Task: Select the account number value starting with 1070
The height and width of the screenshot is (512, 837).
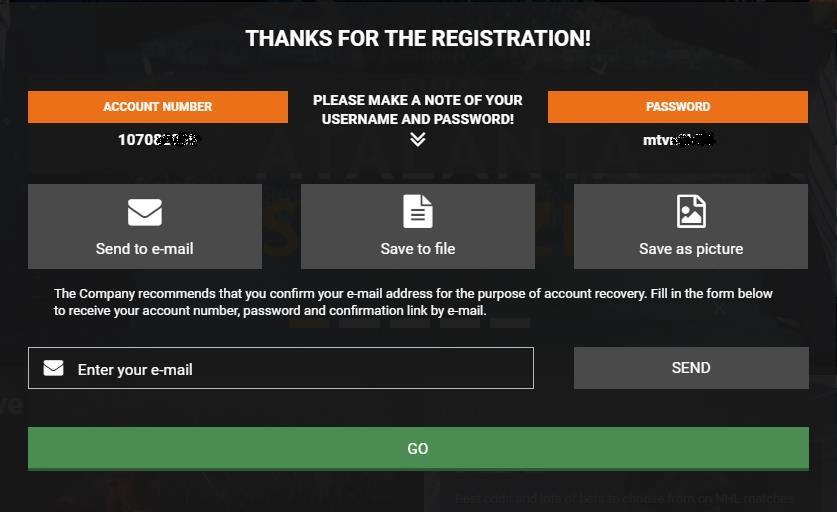Action: (158, 140)
